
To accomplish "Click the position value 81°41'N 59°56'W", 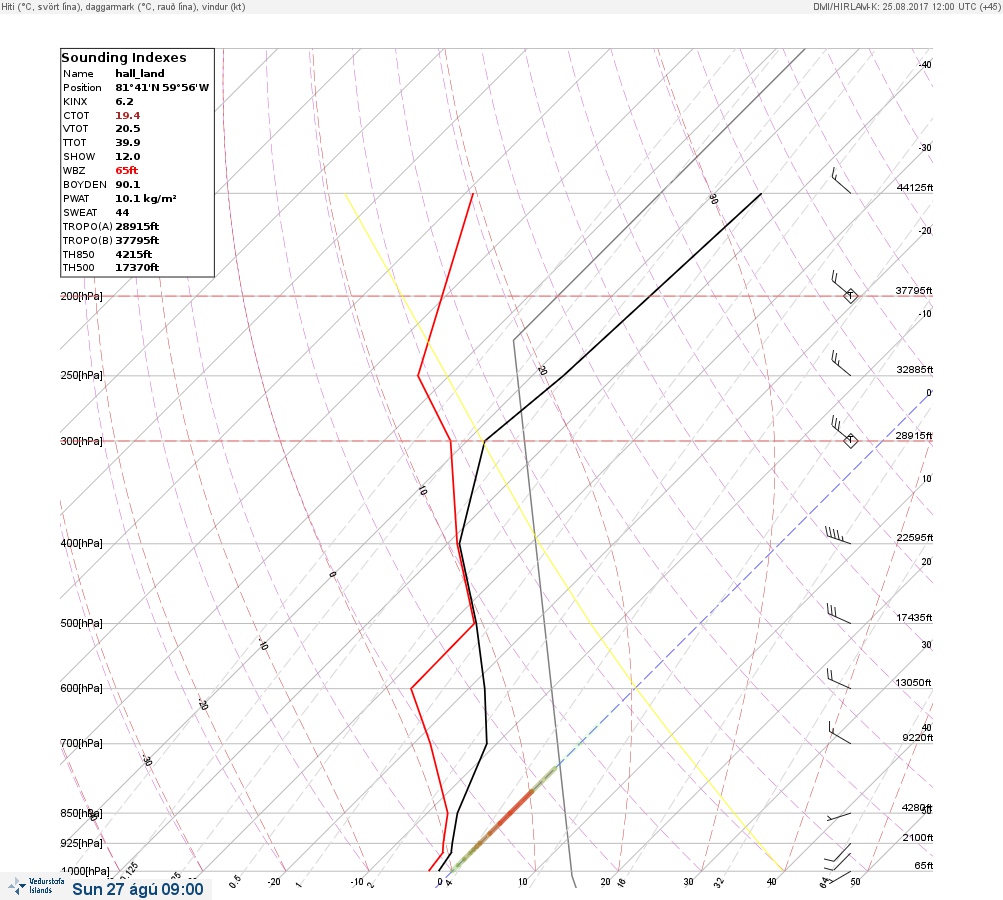I will [162, 88].
